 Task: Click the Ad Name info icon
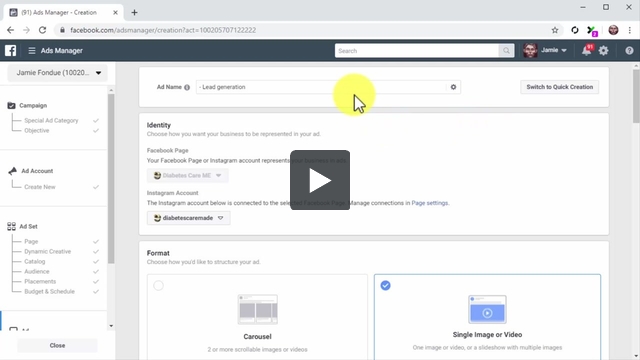(x=187, y=87)
